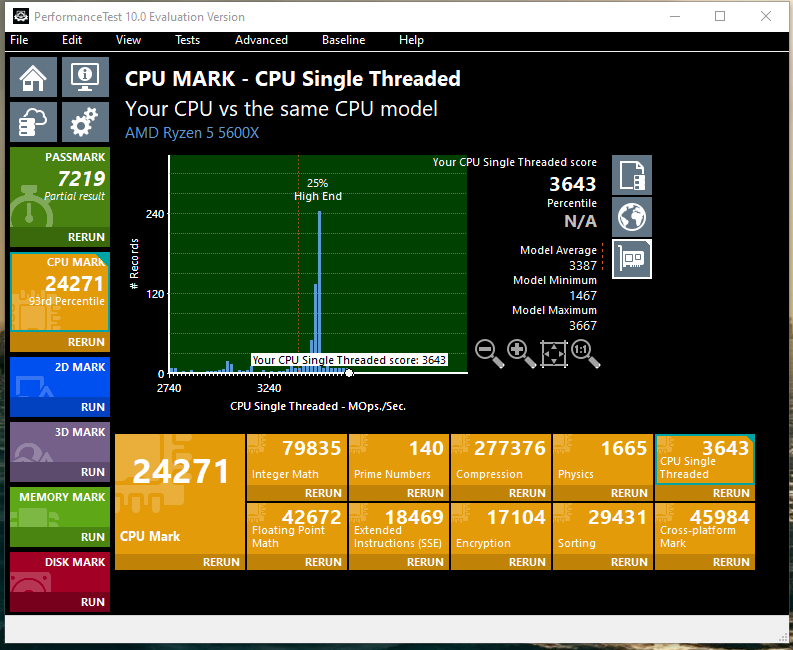The image size is (793, 650).
Task: Compare with world results globe icon
Action: 632,217
